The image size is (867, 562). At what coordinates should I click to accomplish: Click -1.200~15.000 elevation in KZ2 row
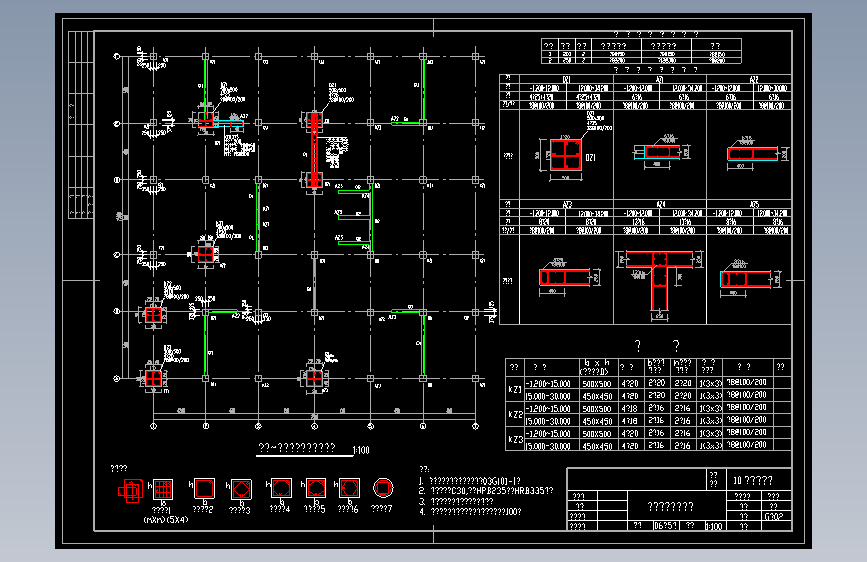coord(547,409)
